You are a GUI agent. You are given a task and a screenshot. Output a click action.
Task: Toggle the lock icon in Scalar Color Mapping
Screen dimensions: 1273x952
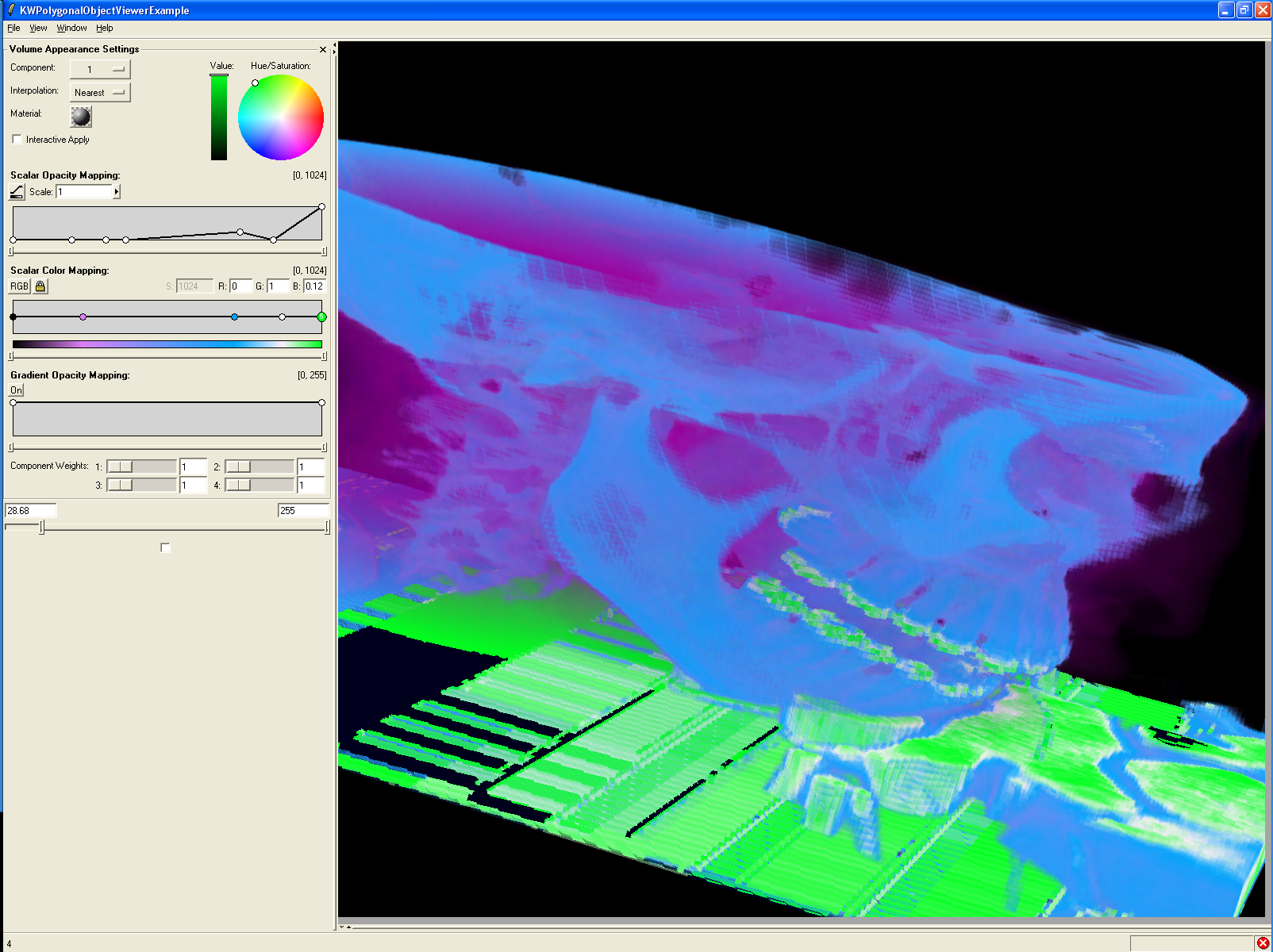[x=40, y=286]
